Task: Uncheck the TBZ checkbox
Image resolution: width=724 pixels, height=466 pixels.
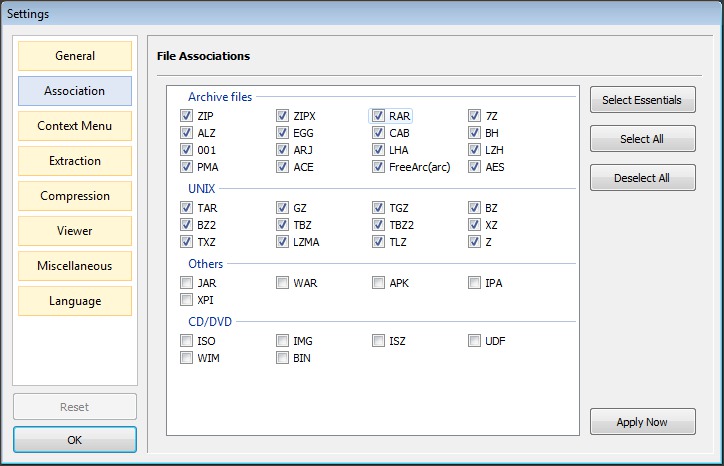Action: 283,225
